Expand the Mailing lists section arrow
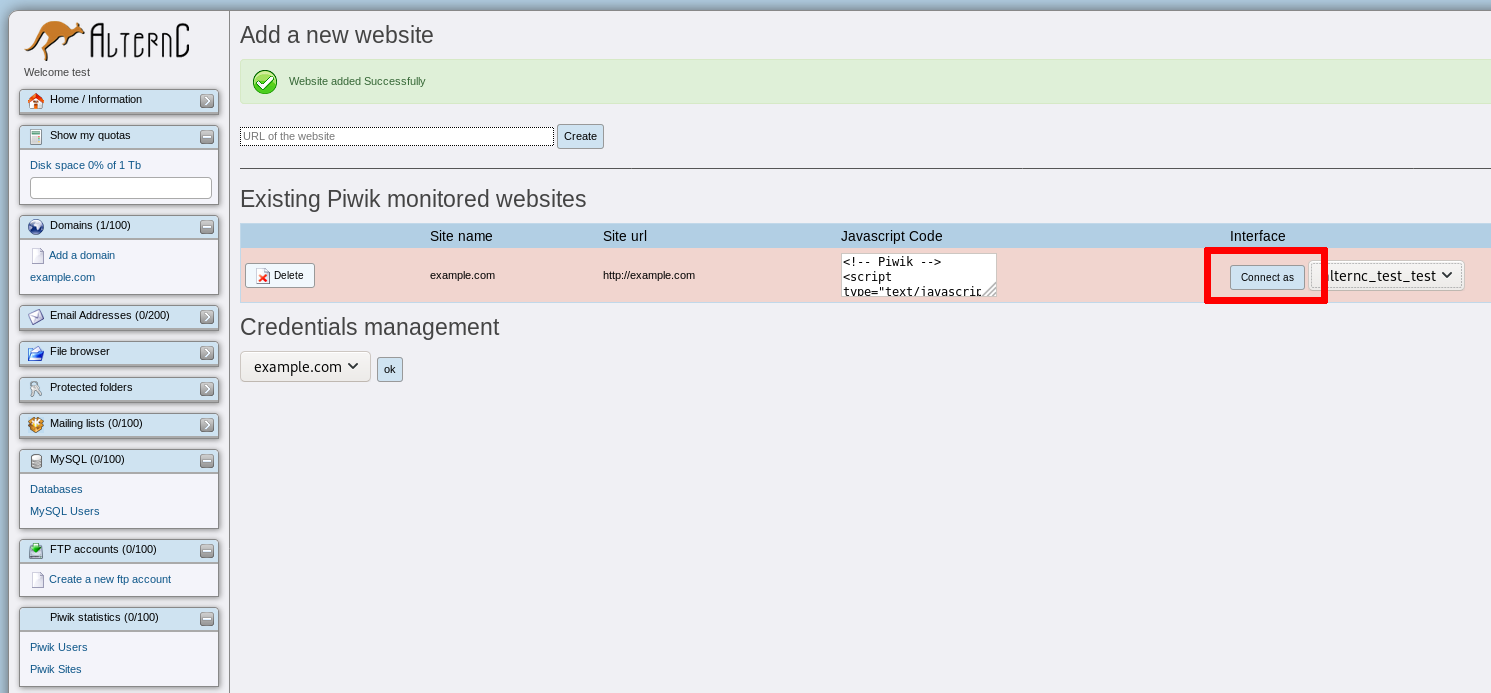The width and height of the screenshot is (1491, 693). point(207,425)
